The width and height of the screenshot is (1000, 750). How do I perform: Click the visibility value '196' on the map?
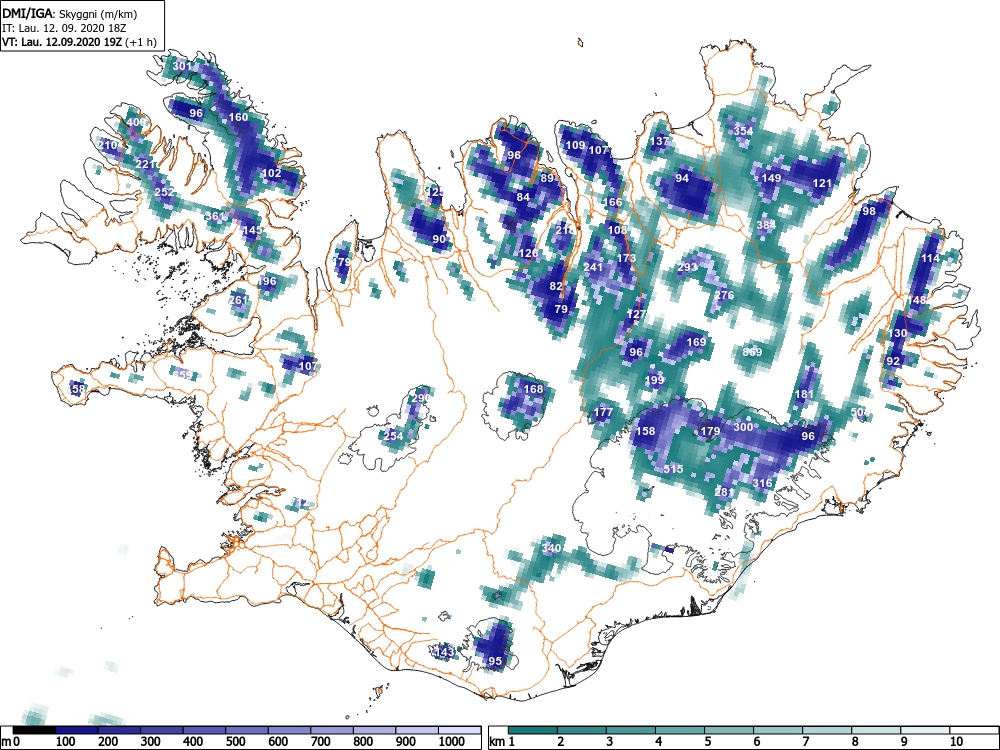click(x=267, y=281)
